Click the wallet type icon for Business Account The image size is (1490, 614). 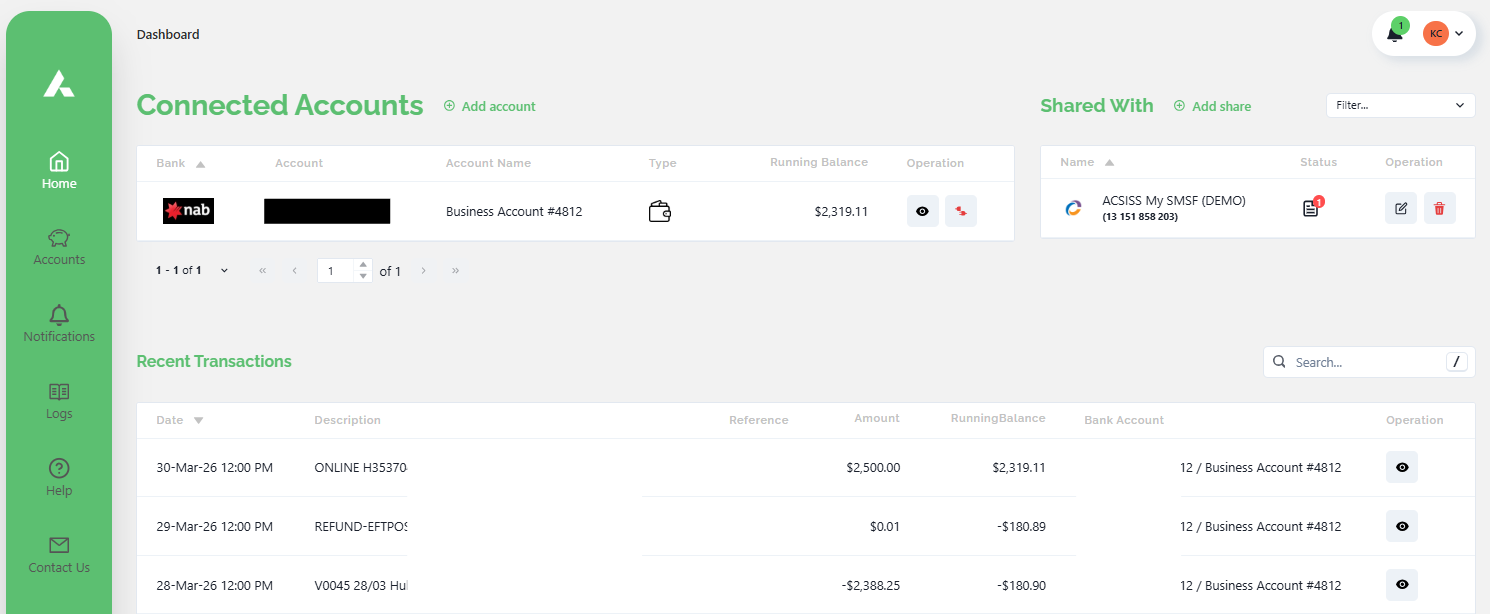(x=659, y=211)
